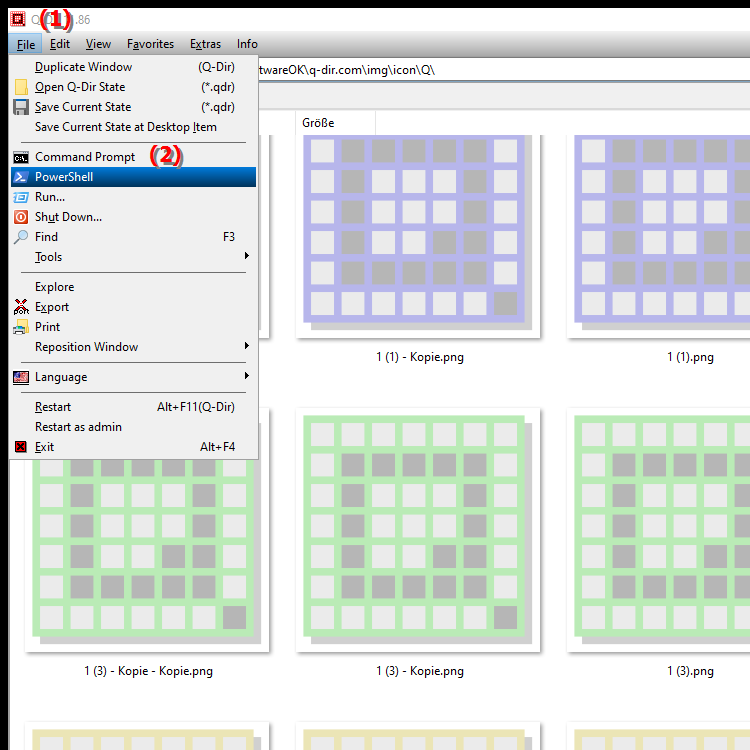The width and height of the screenshot is (750, 750).
Task: Launch Command Prompt from File menu
Action: (x=133, y=157)
